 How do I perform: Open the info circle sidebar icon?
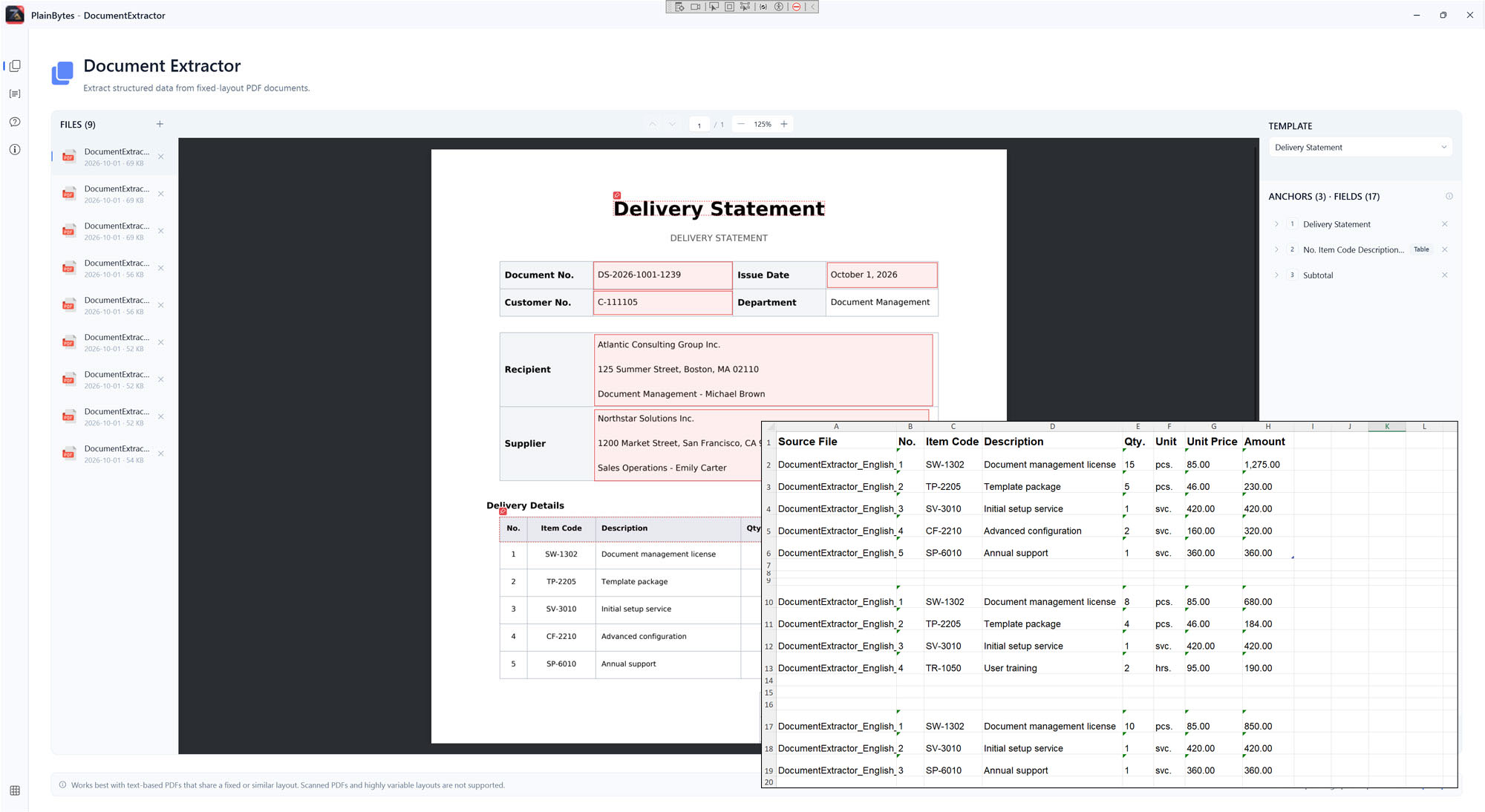coord(15,149)
